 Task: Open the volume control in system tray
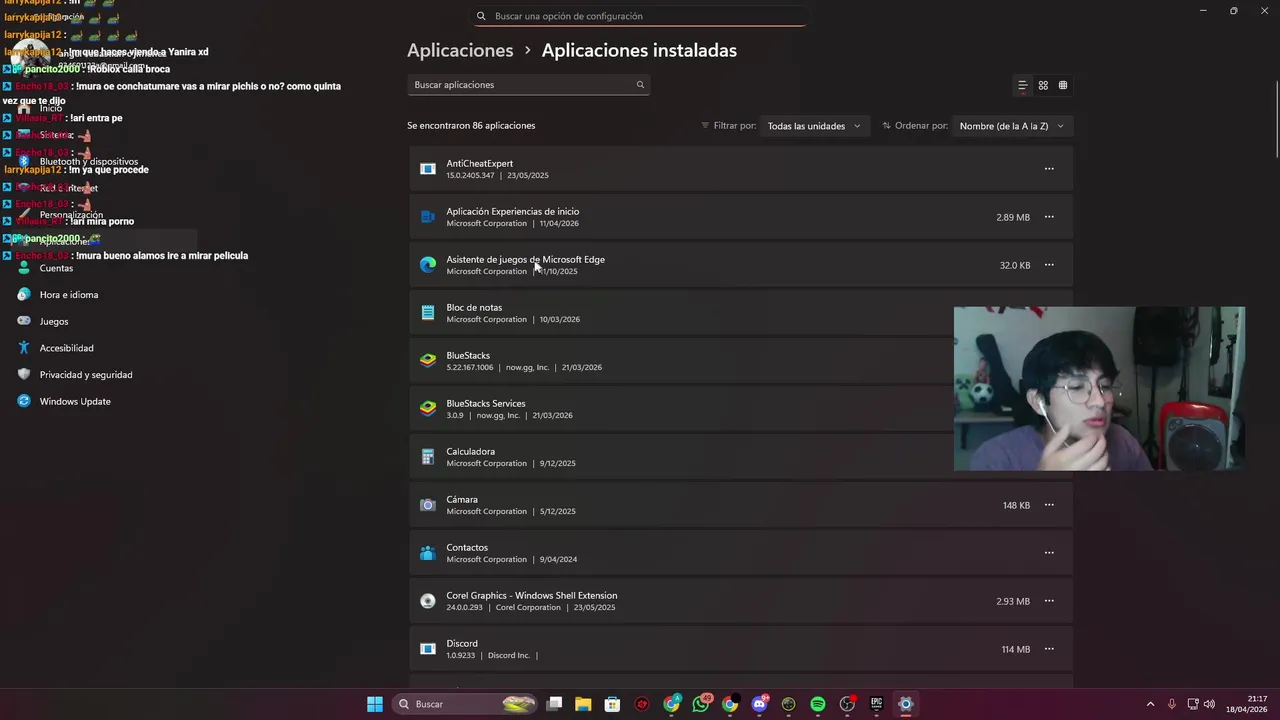click(x=1209, y=704)
